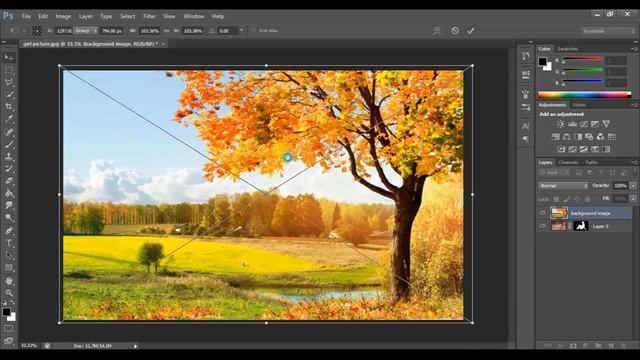Select the Crop tool
Viewport: 640px width, 360px height.
click(9, 107)
